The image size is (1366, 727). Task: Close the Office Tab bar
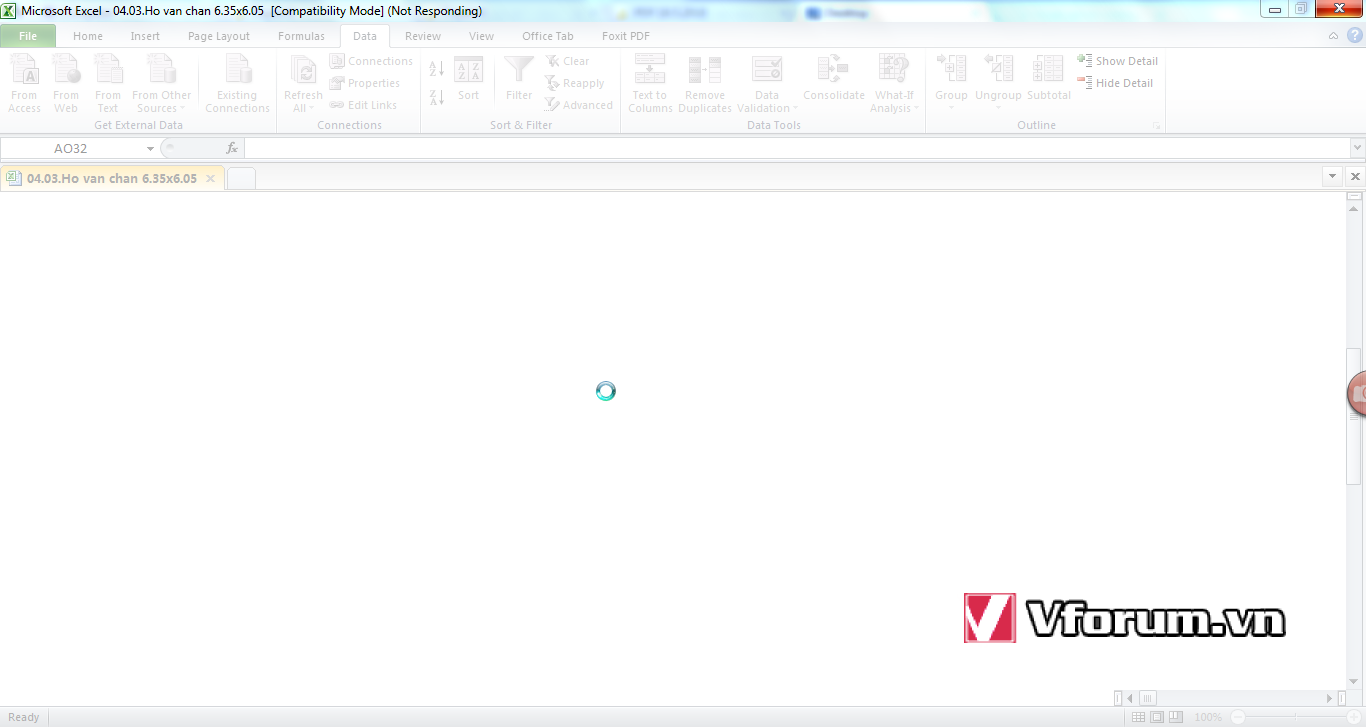1356,176
